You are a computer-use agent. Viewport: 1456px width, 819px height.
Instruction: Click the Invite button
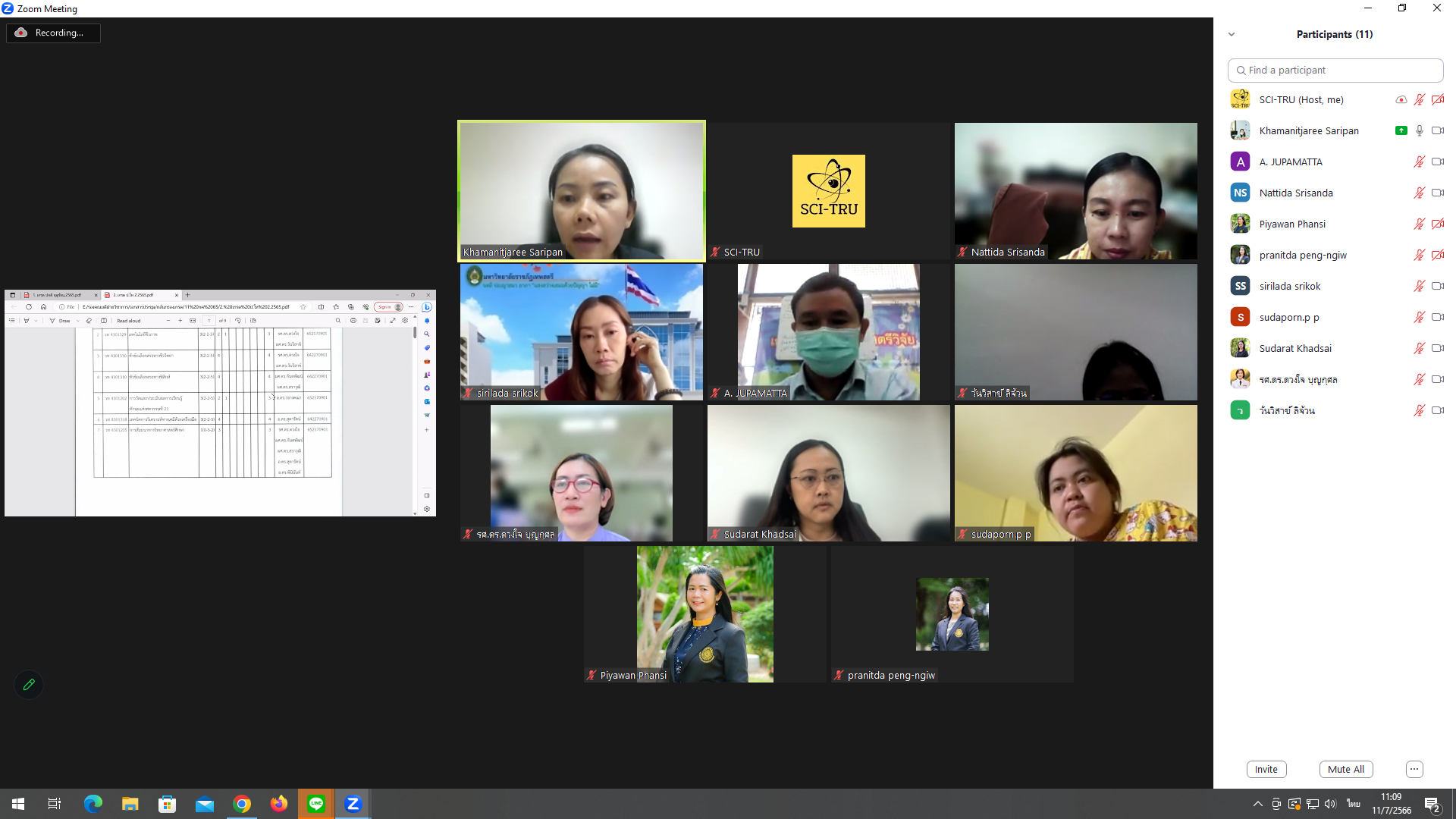(1266, 769)
